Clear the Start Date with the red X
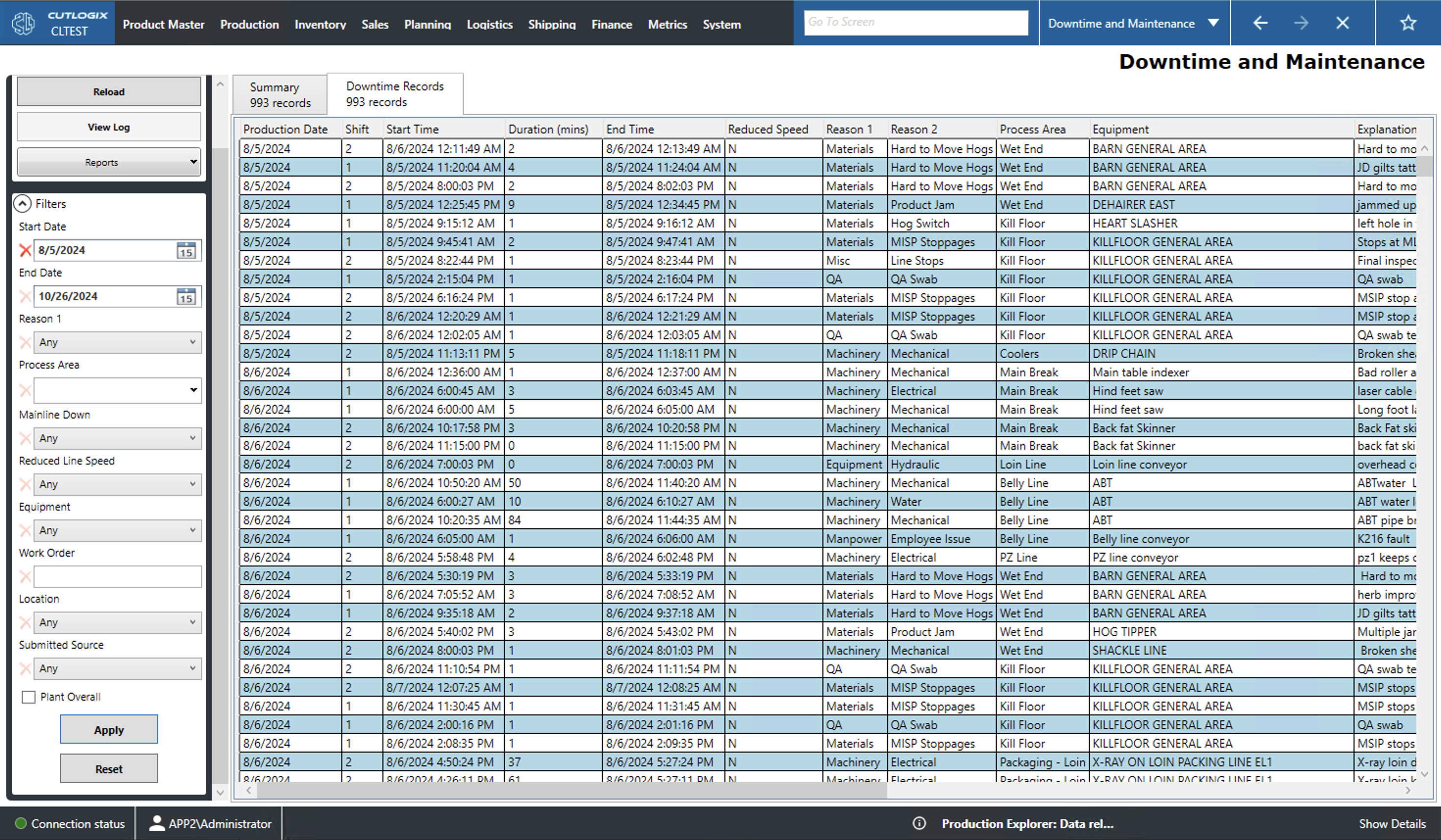 25,250
